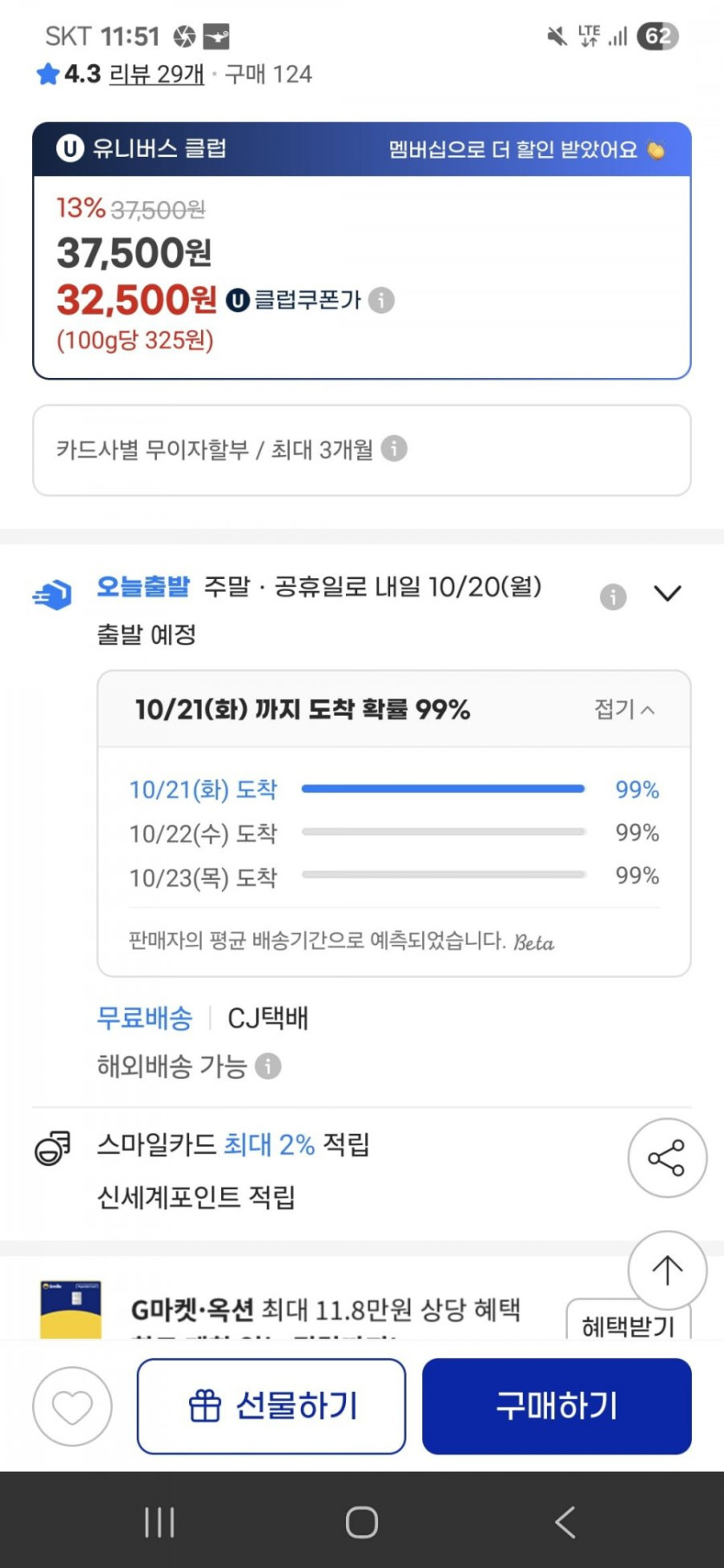724x1568 pixels.
Task: Tap the 혜택받기 benefit button
Action: 628,1322
